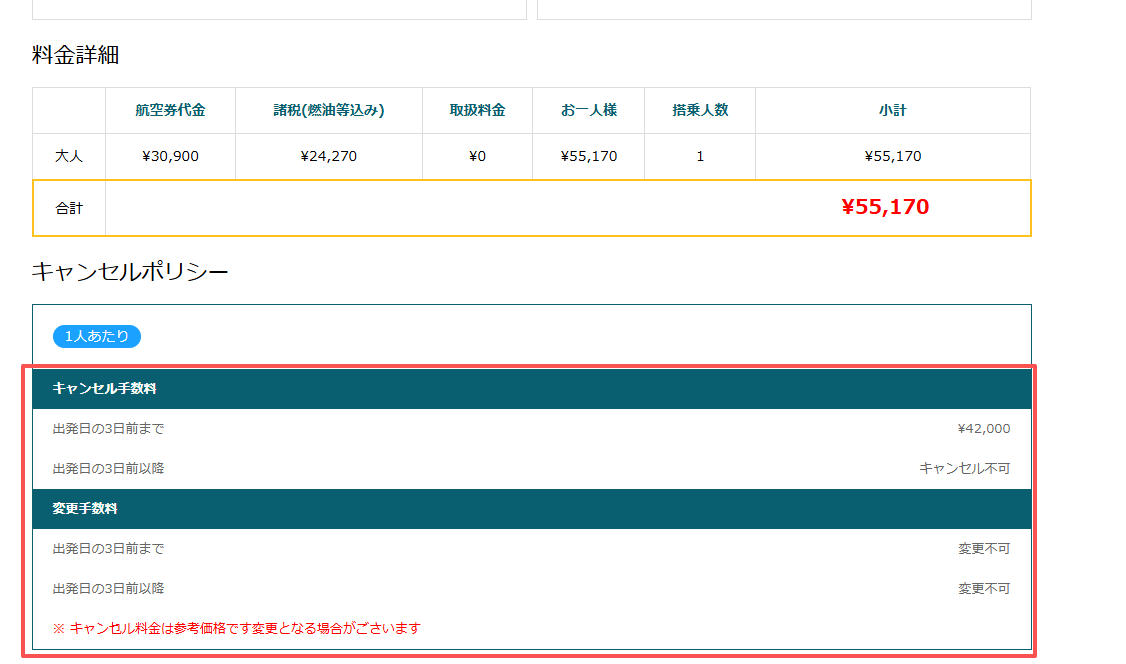The width and height of the screenshot is (1126, 664).
Task: Click the 小計 column header
Action: coord(892,110)
